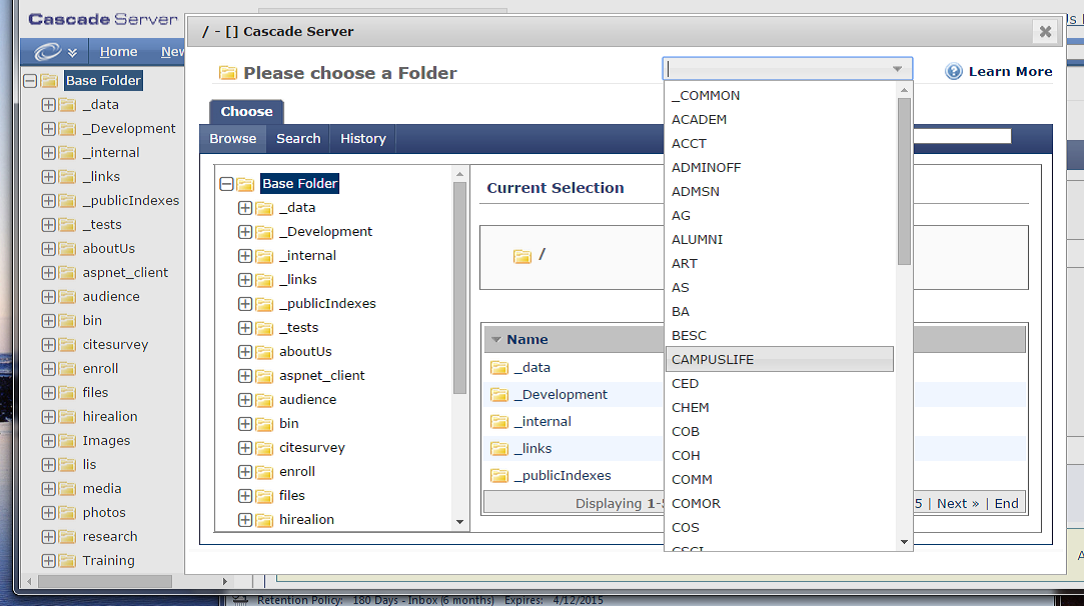Click dialog tree scroll down arrow
The width and height of the screenshot is (1084, 606).
[x=460, y=522]
